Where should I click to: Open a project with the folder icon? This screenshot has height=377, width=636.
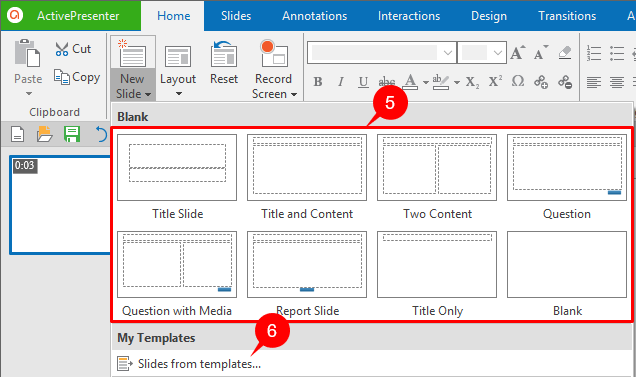[x=45, y=134]
